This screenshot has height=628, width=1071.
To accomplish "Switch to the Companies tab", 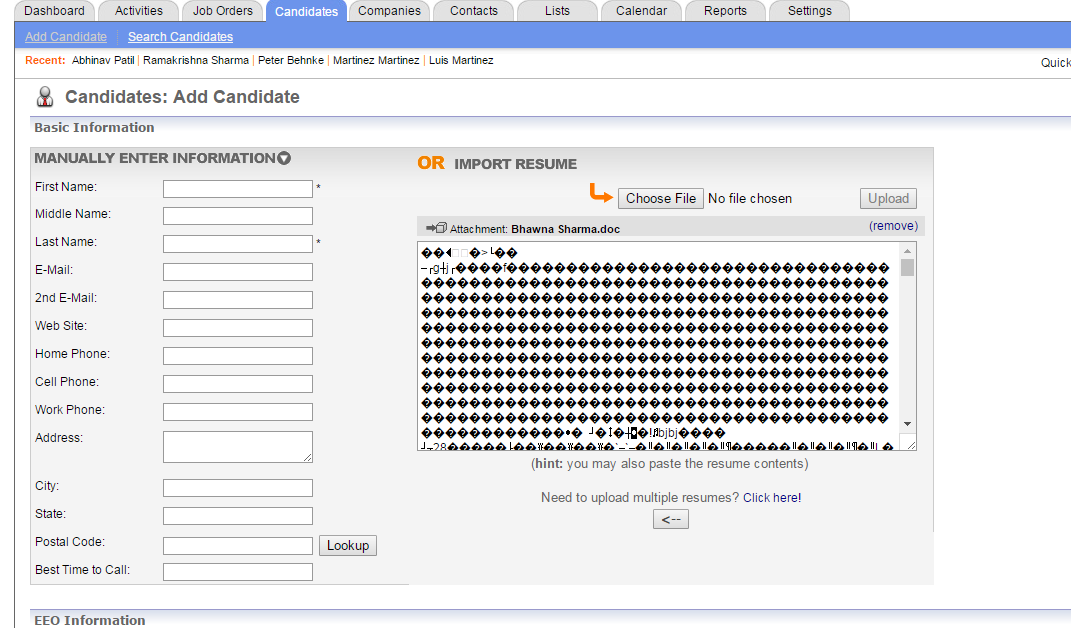I will 389,11.
